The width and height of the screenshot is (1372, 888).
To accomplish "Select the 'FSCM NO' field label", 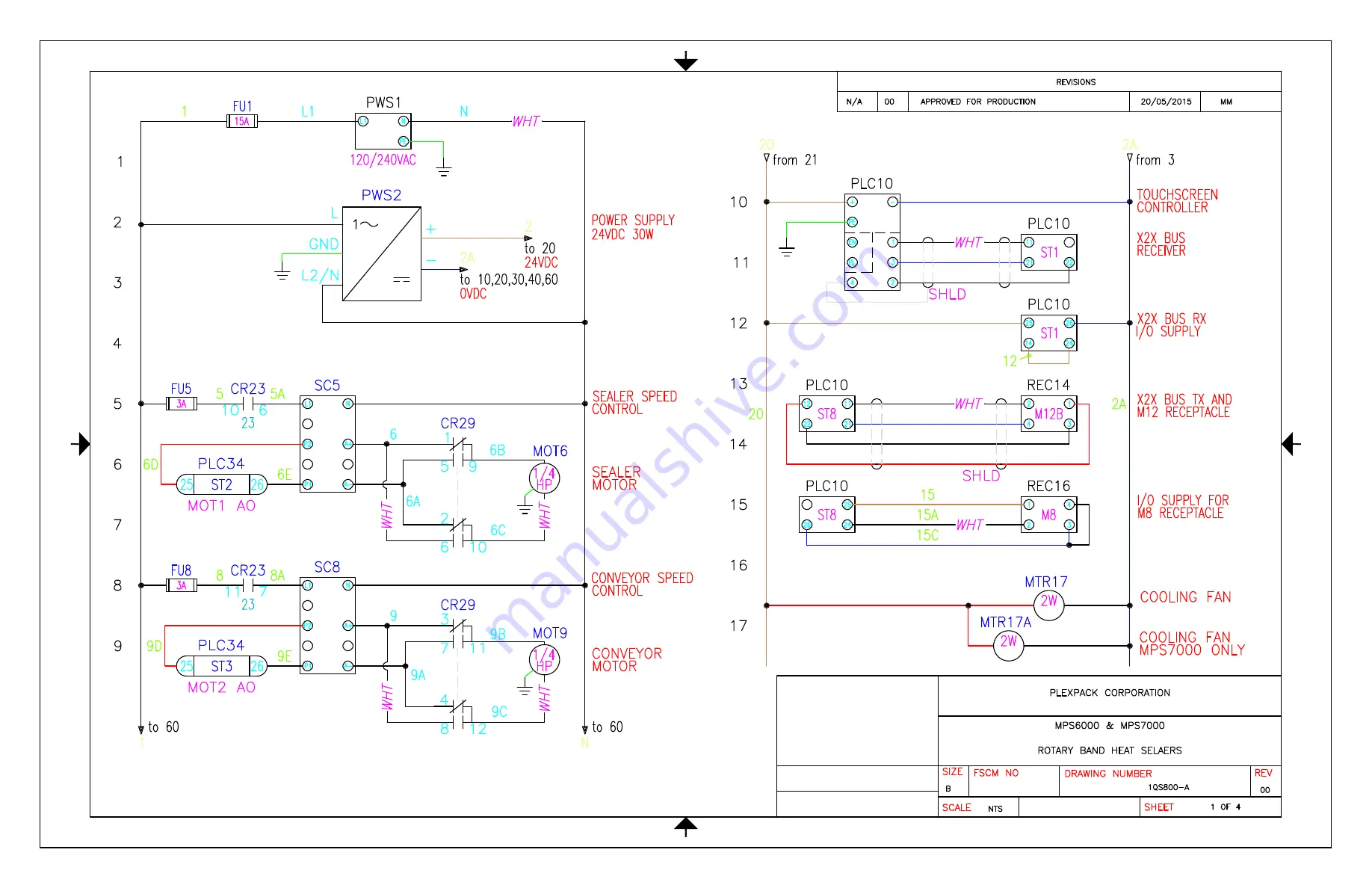I will coord(996,773).
